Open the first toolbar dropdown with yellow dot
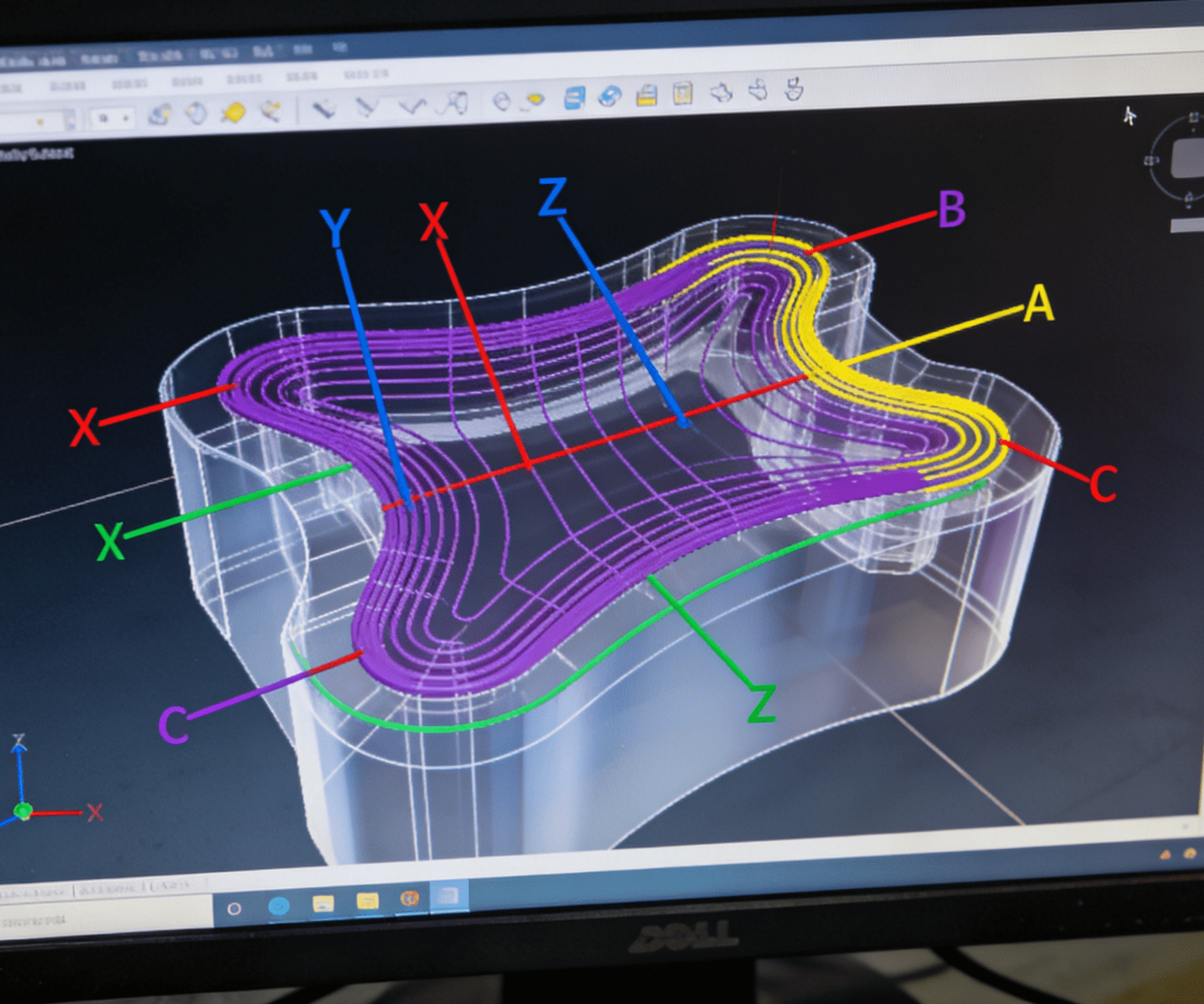The image size is (1204, 1004). pos(39,121)
